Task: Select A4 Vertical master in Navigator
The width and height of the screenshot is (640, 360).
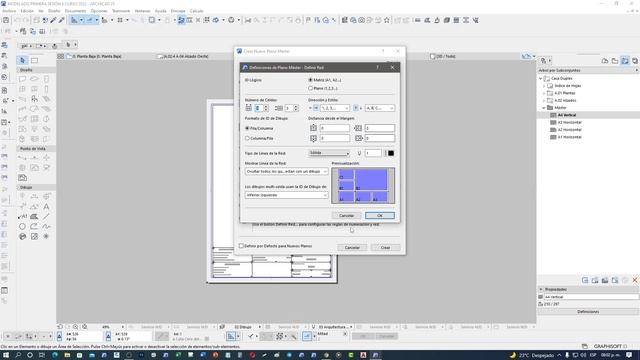Action: [x=567, y=115]
